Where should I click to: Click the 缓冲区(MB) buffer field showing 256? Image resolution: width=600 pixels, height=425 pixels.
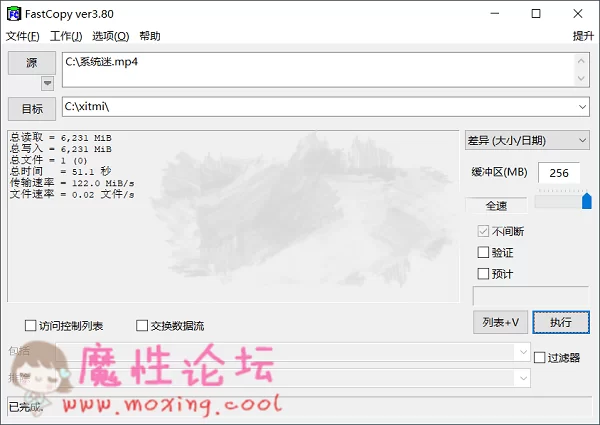559,173
